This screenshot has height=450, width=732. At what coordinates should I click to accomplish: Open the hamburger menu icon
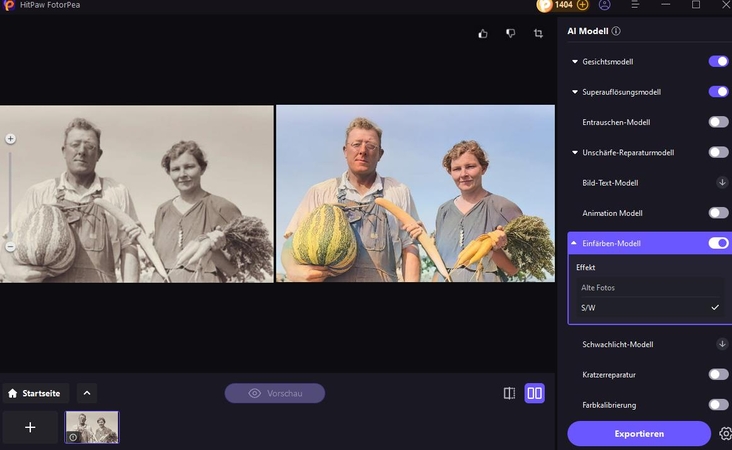point(635,5)
